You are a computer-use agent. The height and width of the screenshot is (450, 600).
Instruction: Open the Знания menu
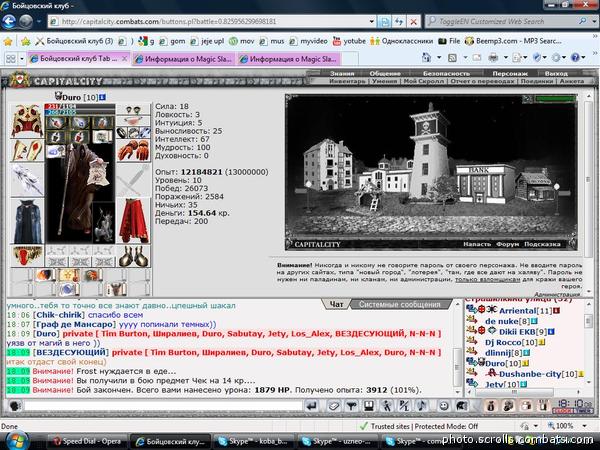[x=342, y=73]
